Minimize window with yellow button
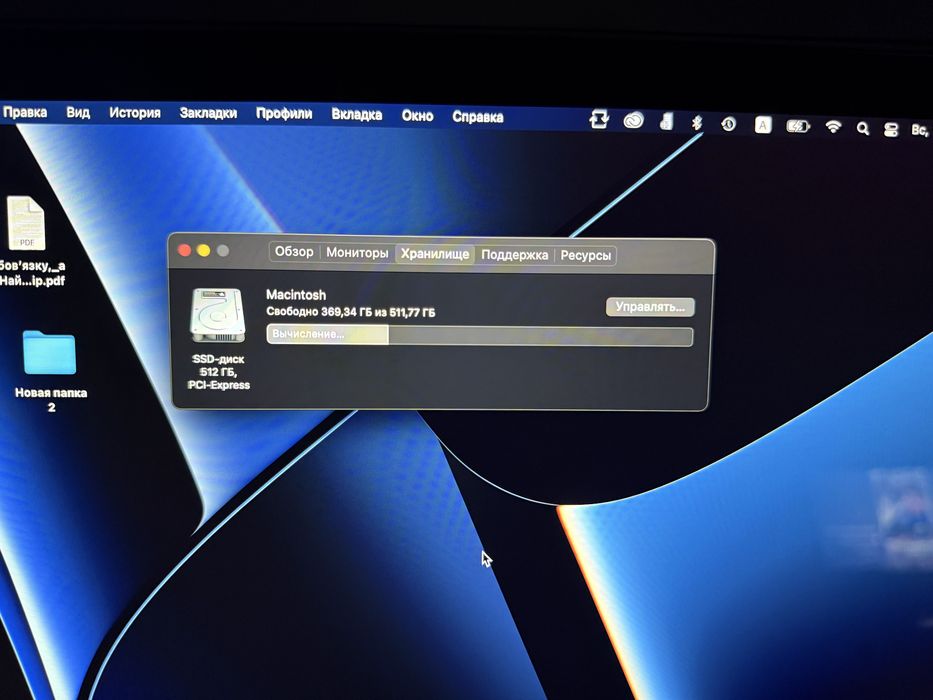This screenshot has width=933, height=700. point(203,251)
